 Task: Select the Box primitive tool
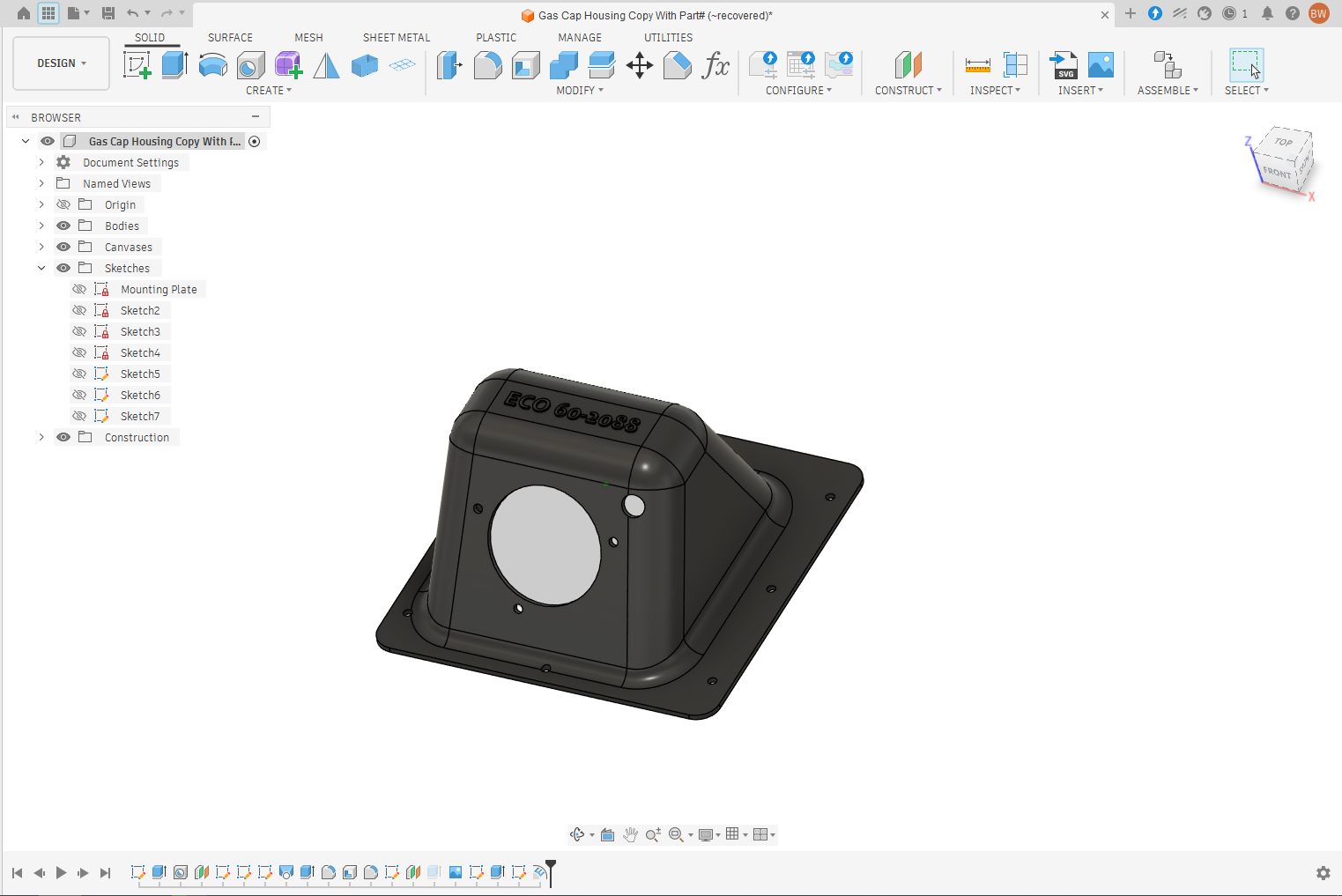point(364,65)
